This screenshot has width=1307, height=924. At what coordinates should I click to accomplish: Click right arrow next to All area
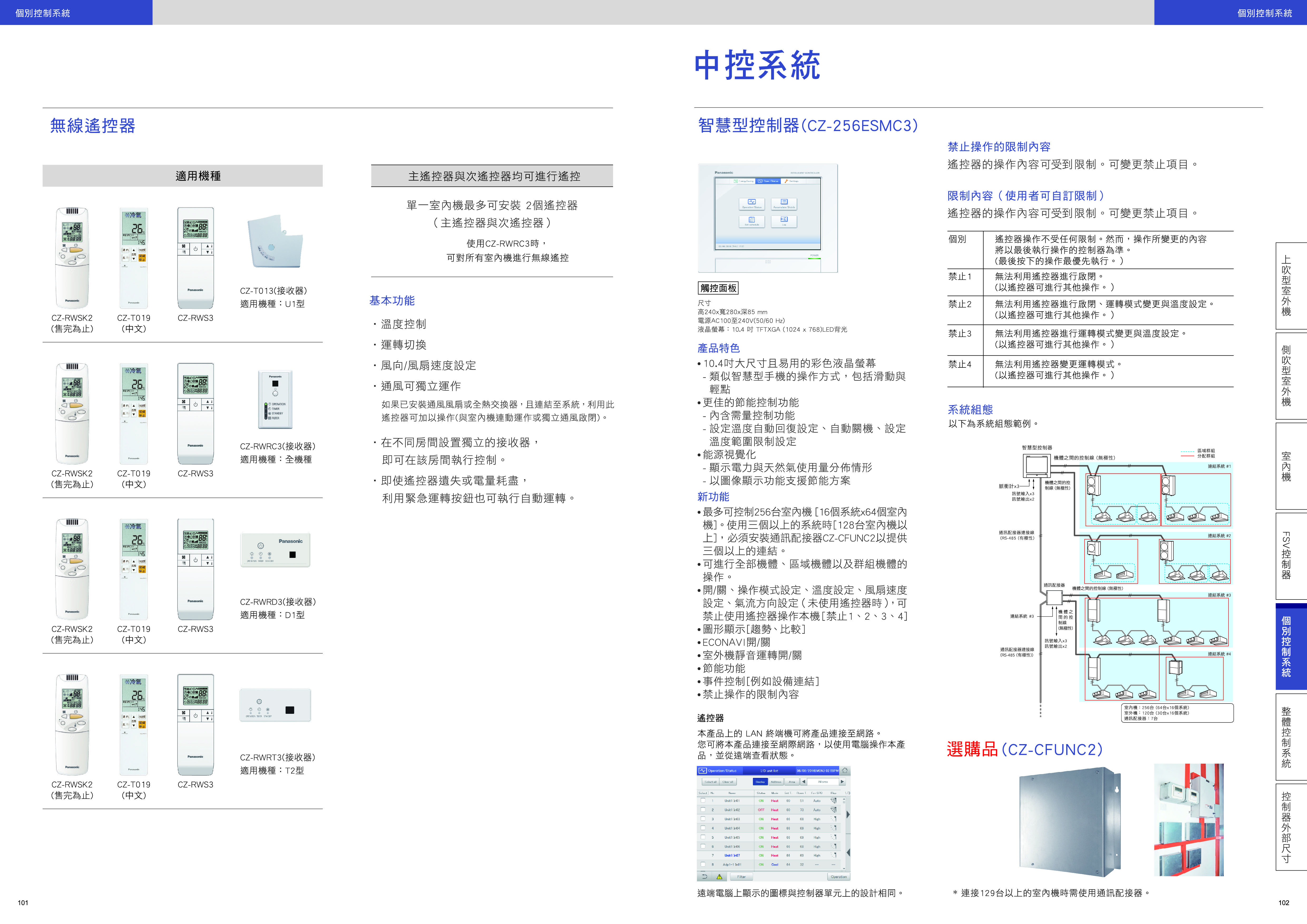coord(842,782)
